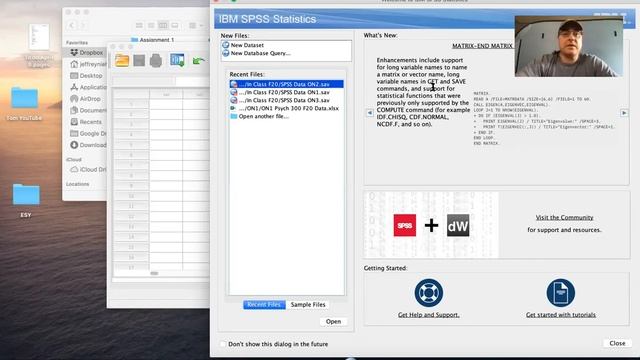
Task: Enable Don't show this dialog in future
Action: pos(223,344)
